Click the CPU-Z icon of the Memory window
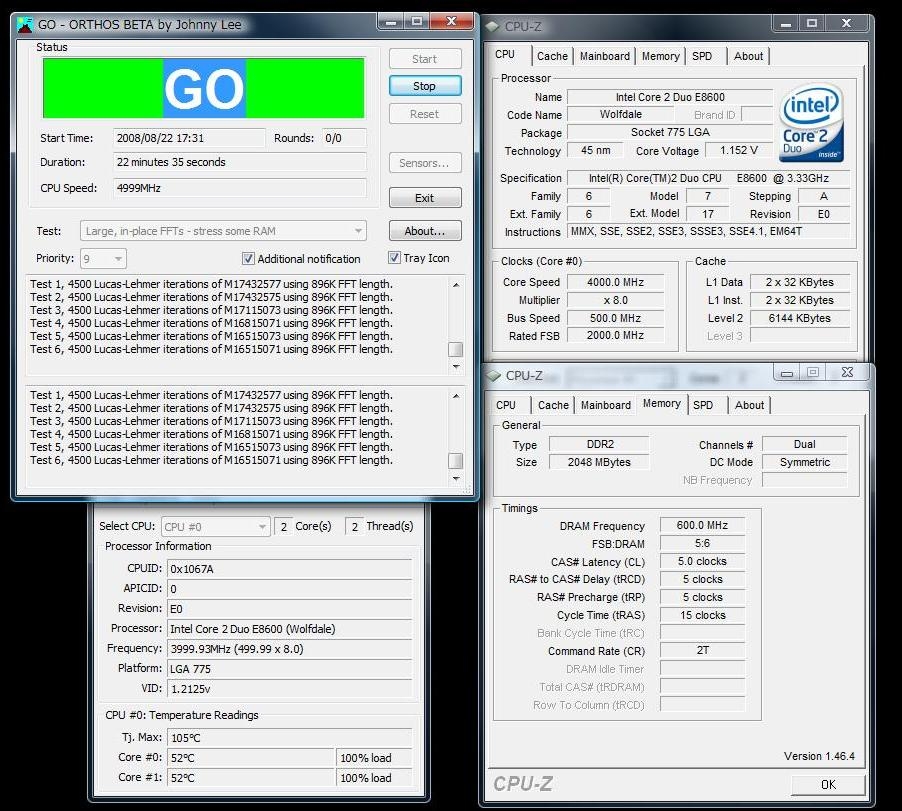This screenshot has width=902, height=811. pyautogui.click(x=493, y=375)
